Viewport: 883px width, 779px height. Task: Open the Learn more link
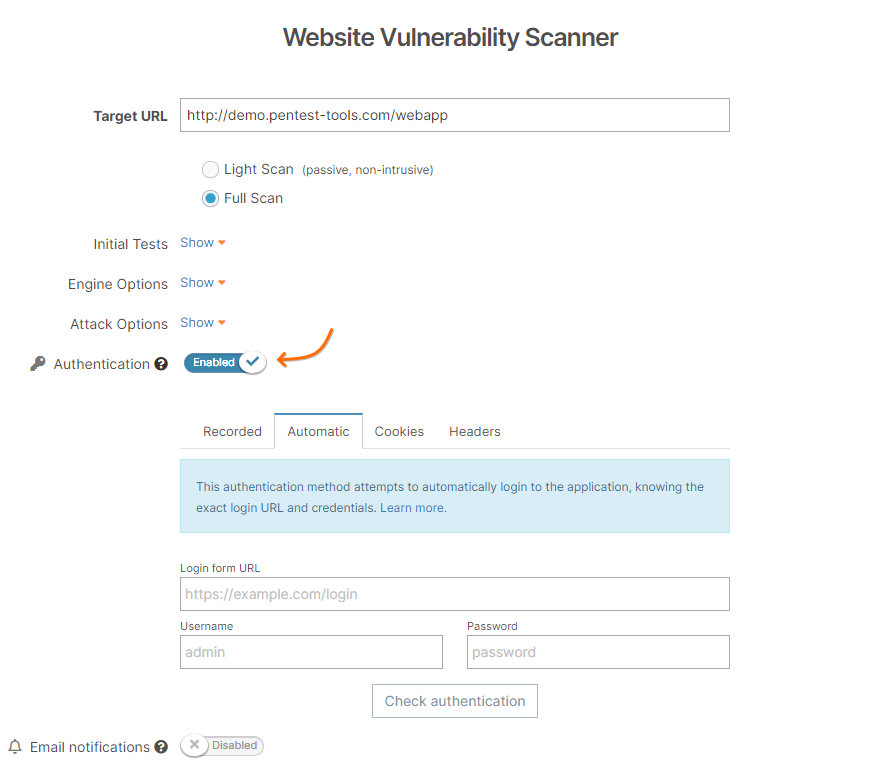click(x=412, y=507)
